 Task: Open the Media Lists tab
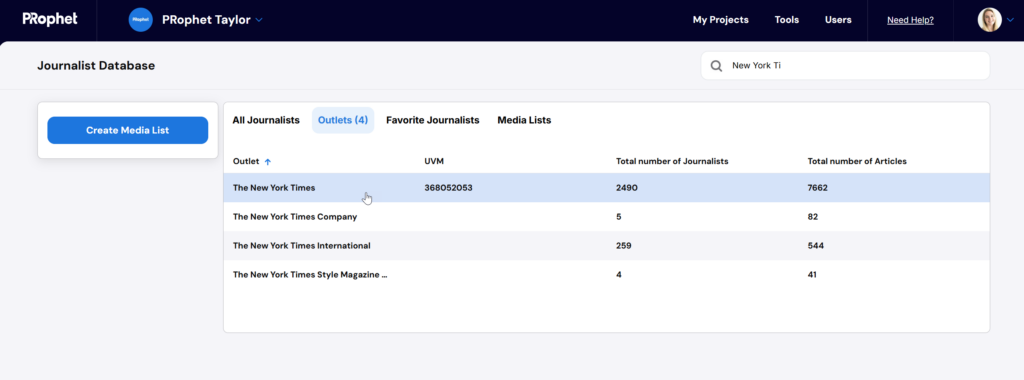524,120
